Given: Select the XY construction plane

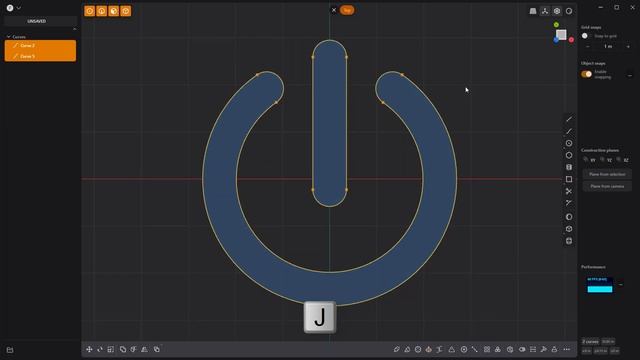Looking at the screenshot, I should tap(589, 160).
